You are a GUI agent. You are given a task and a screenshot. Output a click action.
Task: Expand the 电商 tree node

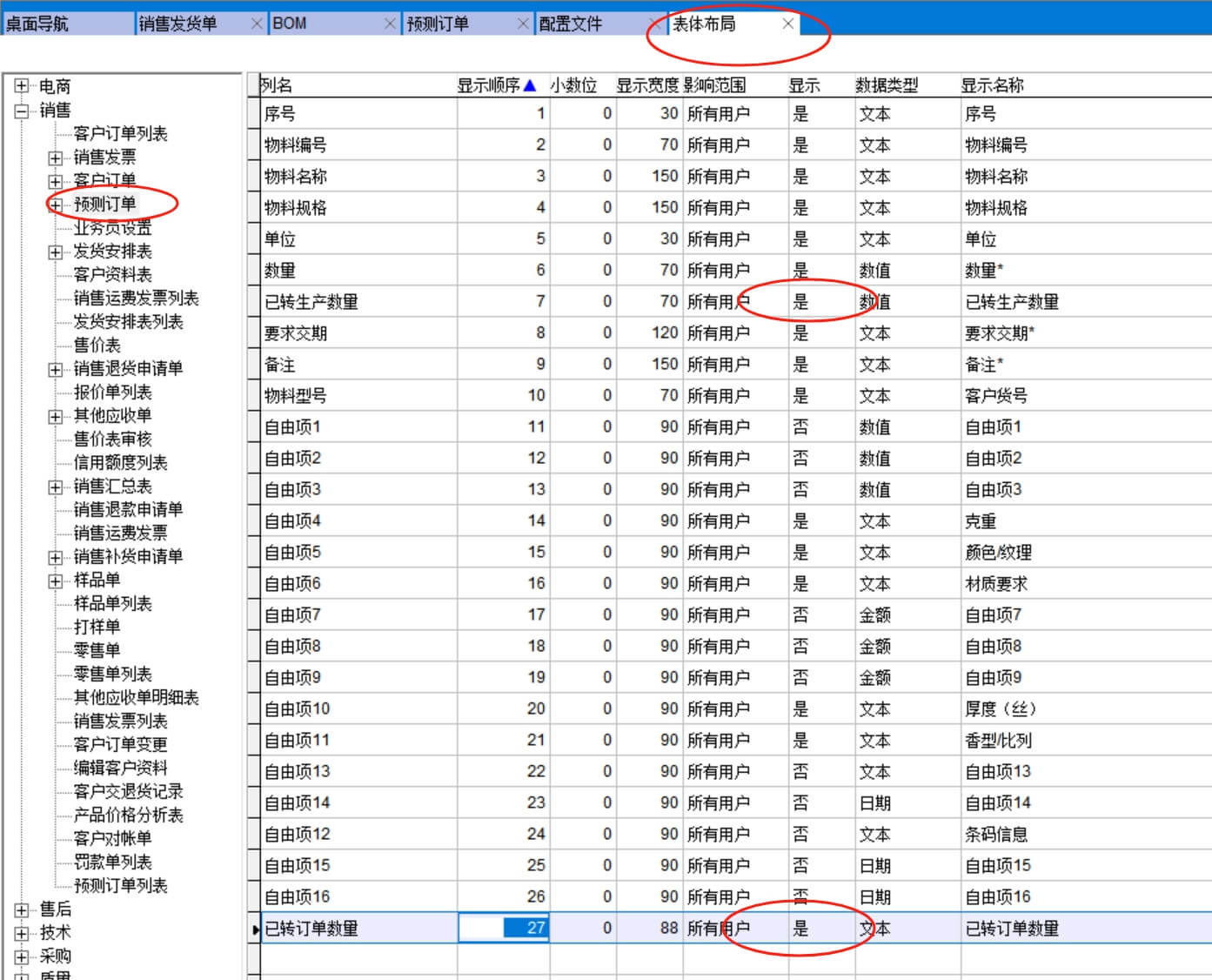click(22, 86)
